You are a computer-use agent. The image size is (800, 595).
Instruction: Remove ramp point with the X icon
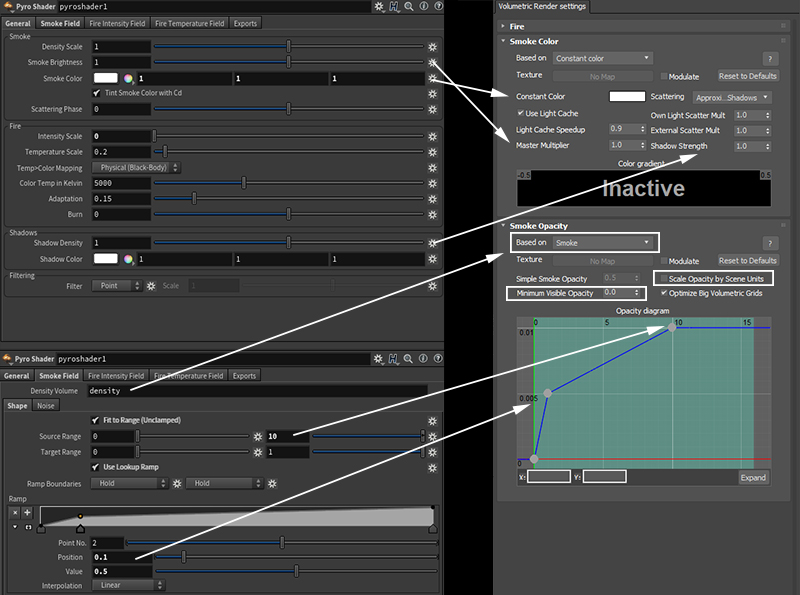(x=15, y=512)
